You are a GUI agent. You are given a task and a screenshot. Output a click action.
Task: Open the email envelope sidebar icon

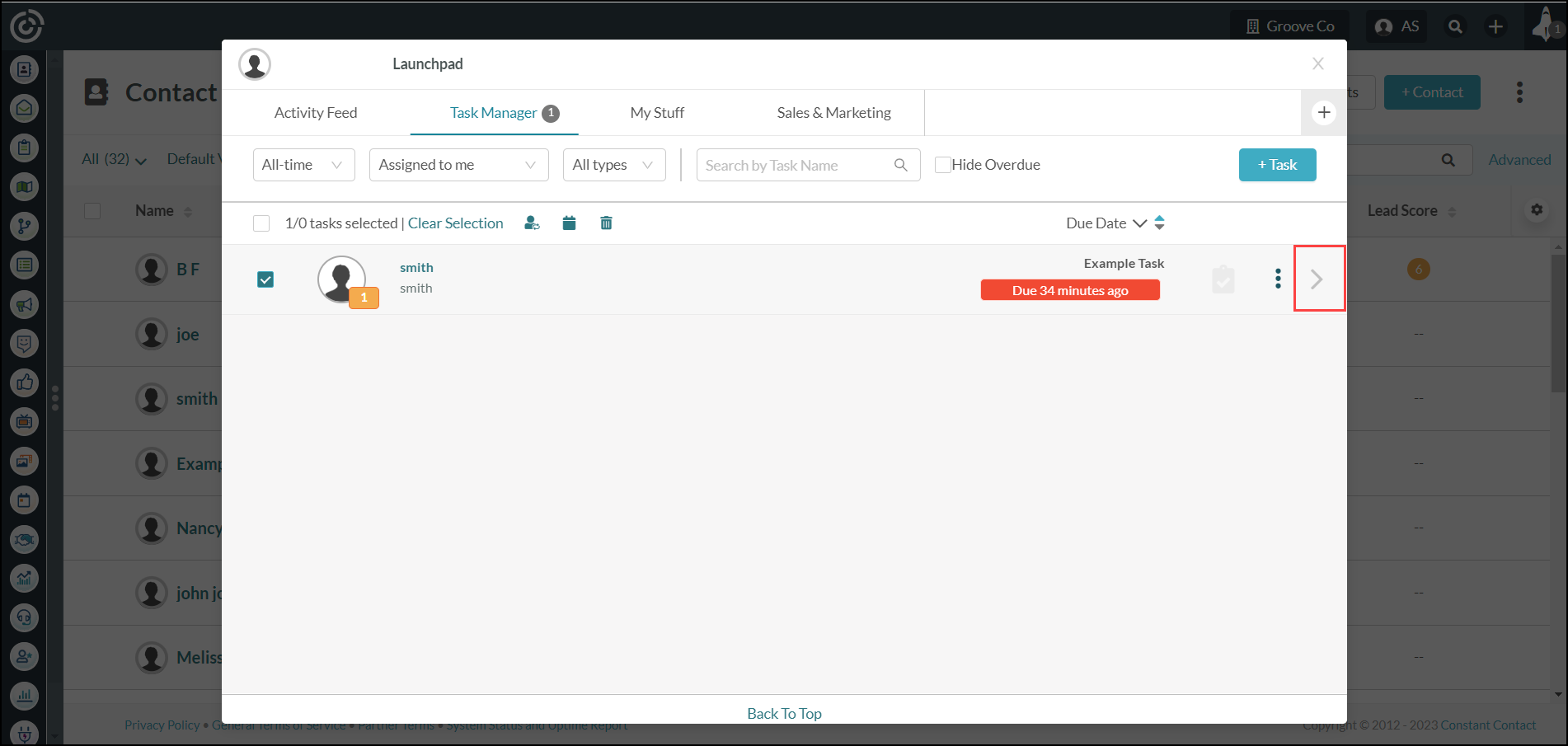25,108
